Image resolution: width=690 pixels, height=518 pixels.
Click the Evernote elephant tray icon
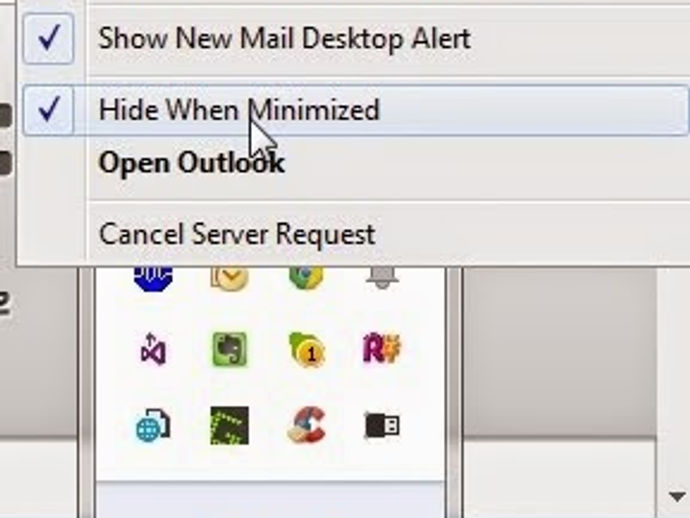(x=229, y=350)
